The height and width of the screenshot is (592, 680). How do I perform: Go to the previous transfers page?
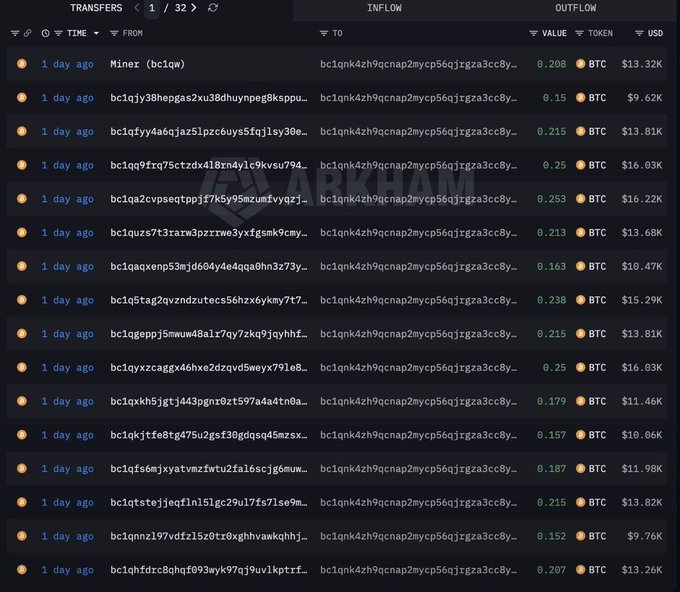coord(137,8)
